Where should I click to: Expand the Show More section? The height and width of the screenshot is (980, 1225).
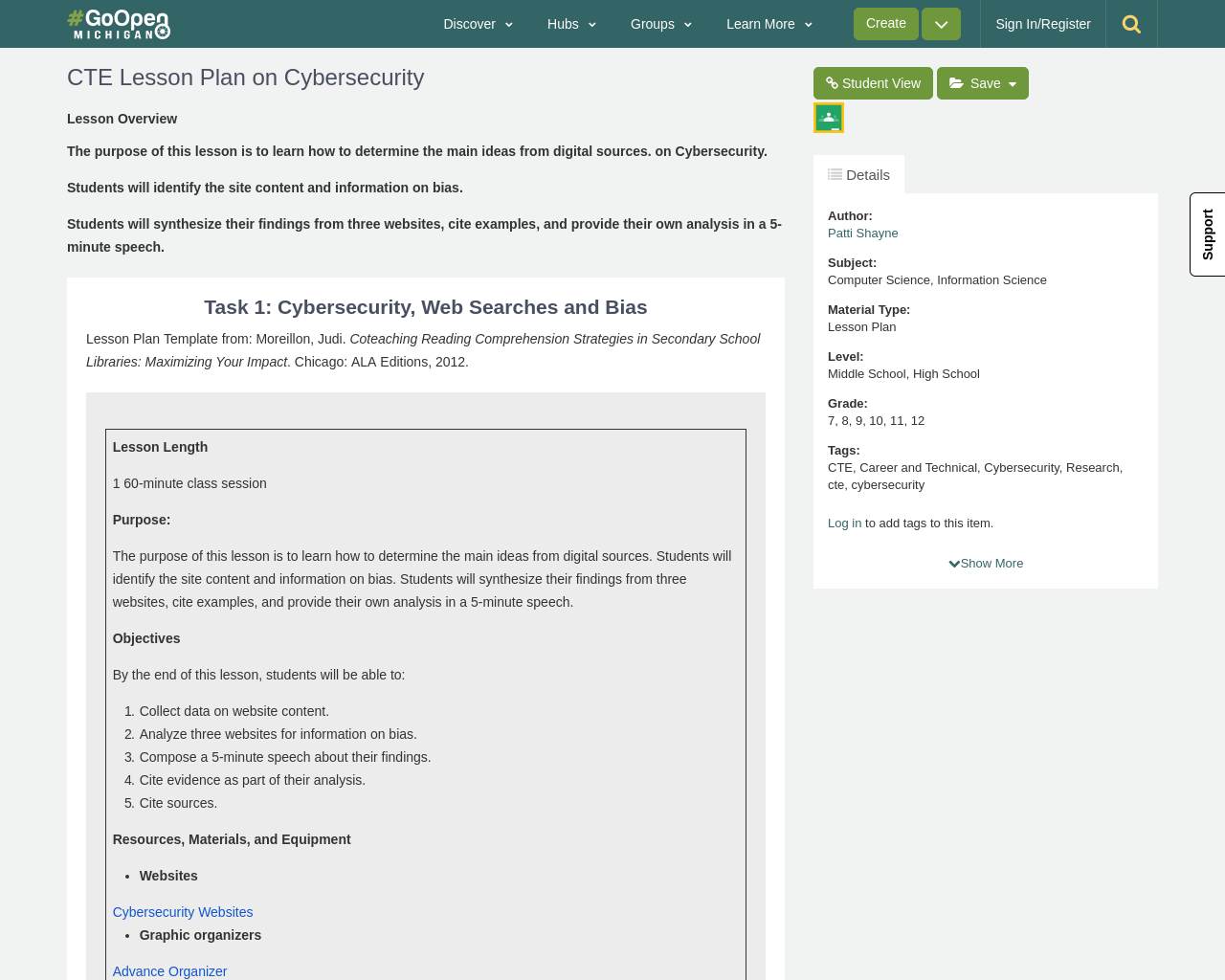(x=985, y=563)
